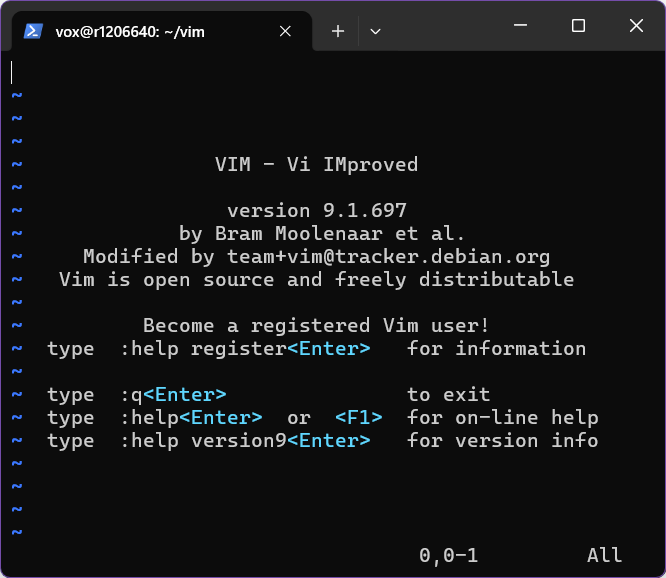Click the text cursor on the first line
The width and height of the screenshot is (666, 578).
(x=12, y=72)
